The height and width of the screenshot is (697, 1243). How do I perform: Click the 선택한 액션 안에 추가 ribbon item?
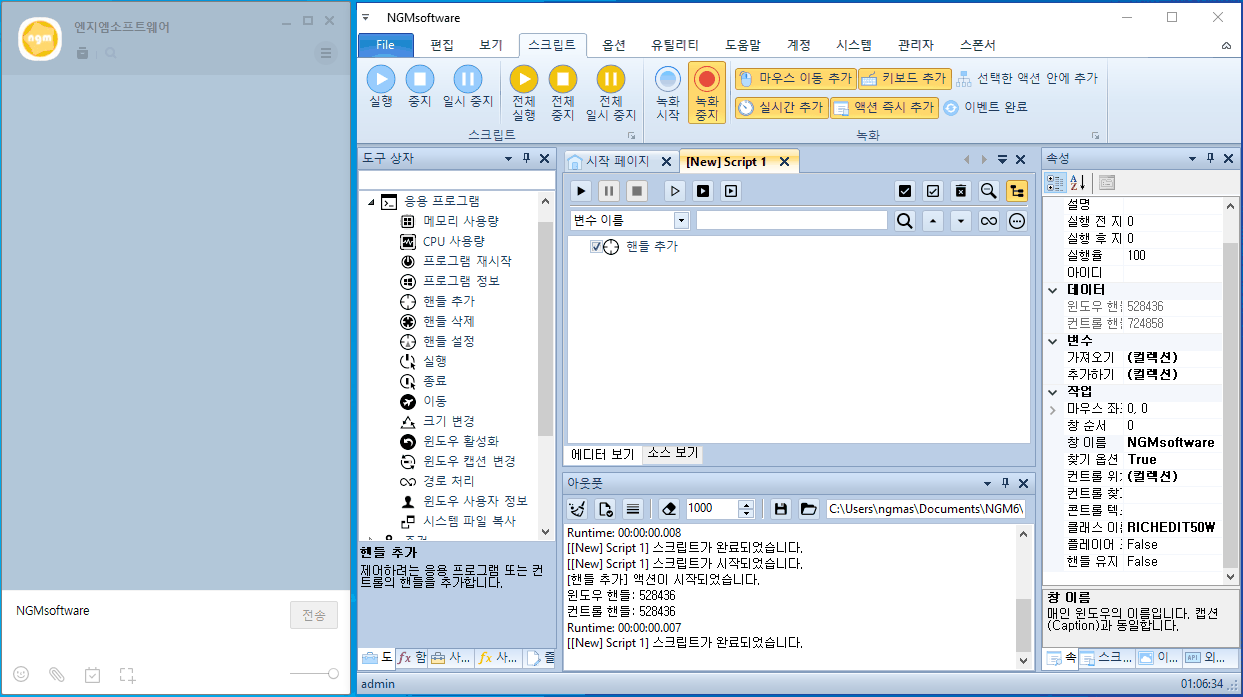(1027, 78)
